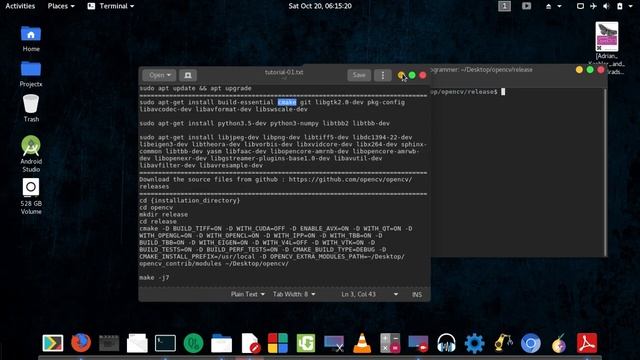Click the volume icon in the top bar
This screenshot has width=640, height=360.
[x=607, y=6]
